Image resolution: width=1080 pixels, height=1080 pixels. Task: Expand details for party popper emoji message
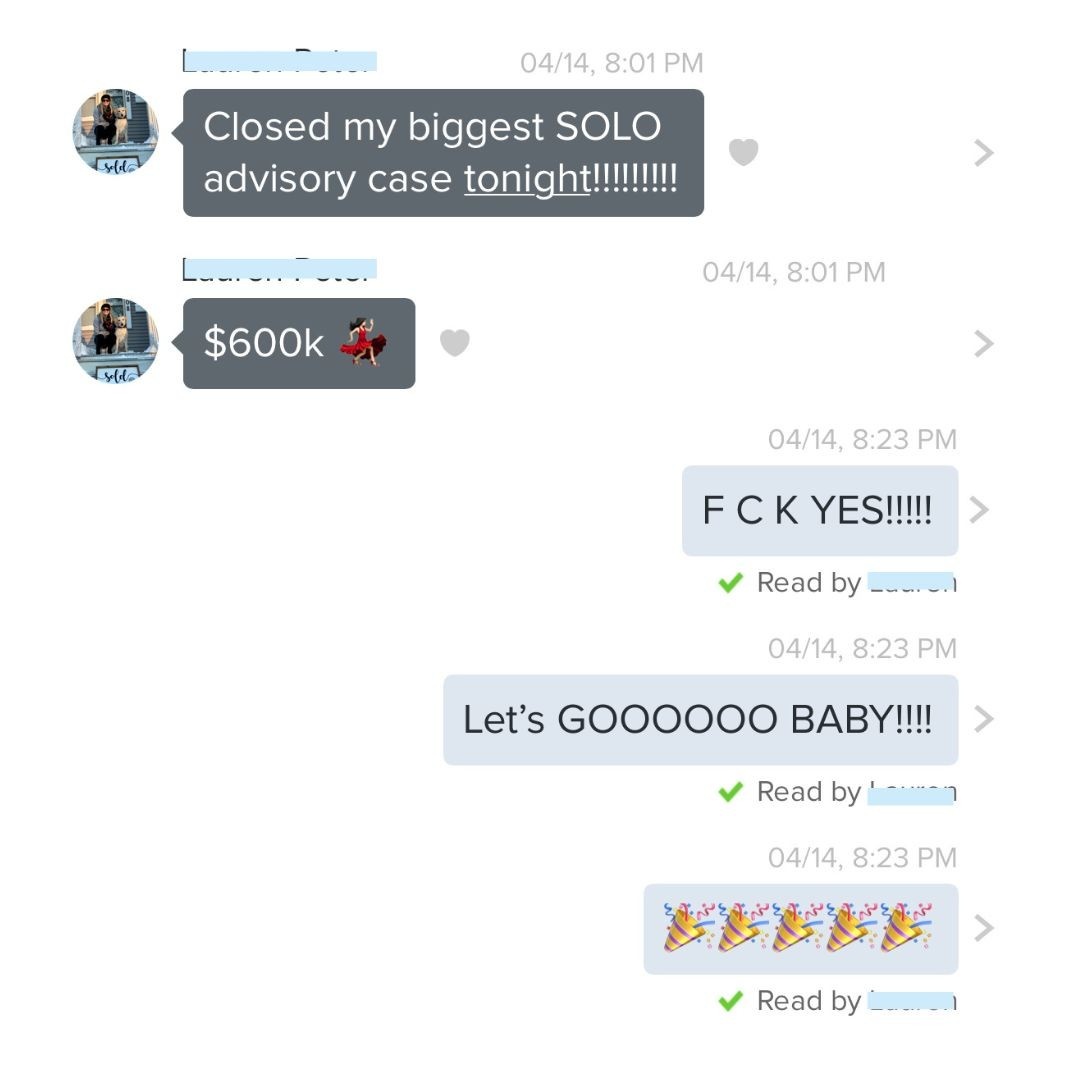[984, 928]
